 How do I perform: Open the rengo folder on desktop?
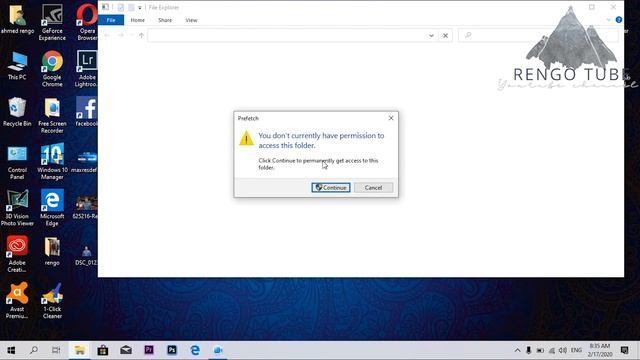coord(52,251)
